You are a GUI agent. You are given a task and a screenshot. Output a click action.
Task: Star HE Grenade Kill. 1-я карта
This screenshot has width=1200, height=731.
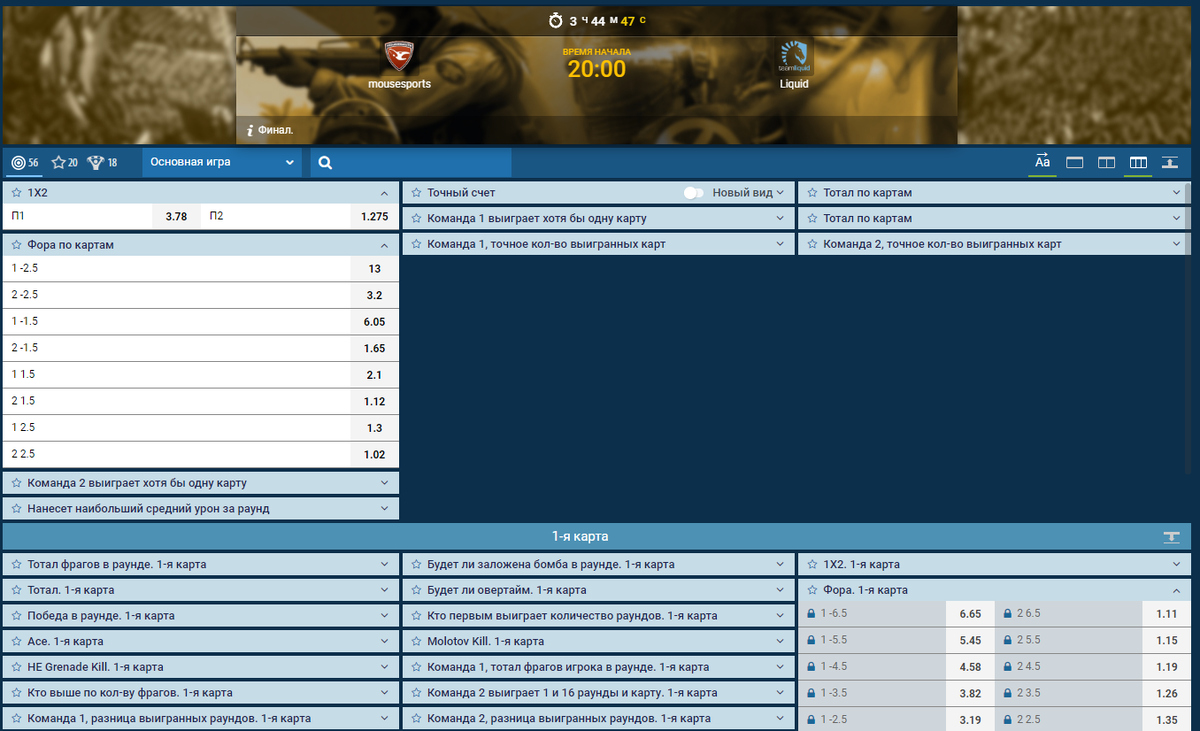[x=16, y=667]
